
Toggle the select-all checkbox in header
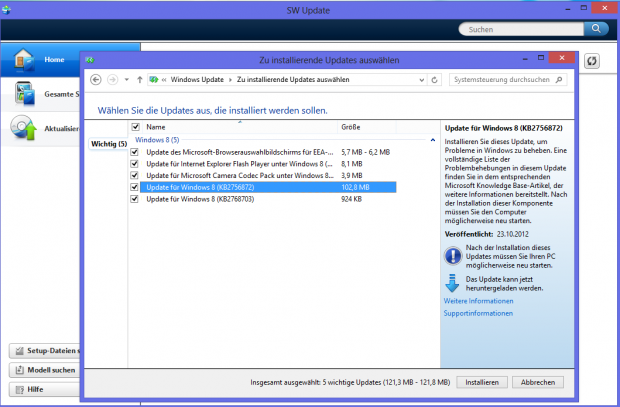click(136, 127)
